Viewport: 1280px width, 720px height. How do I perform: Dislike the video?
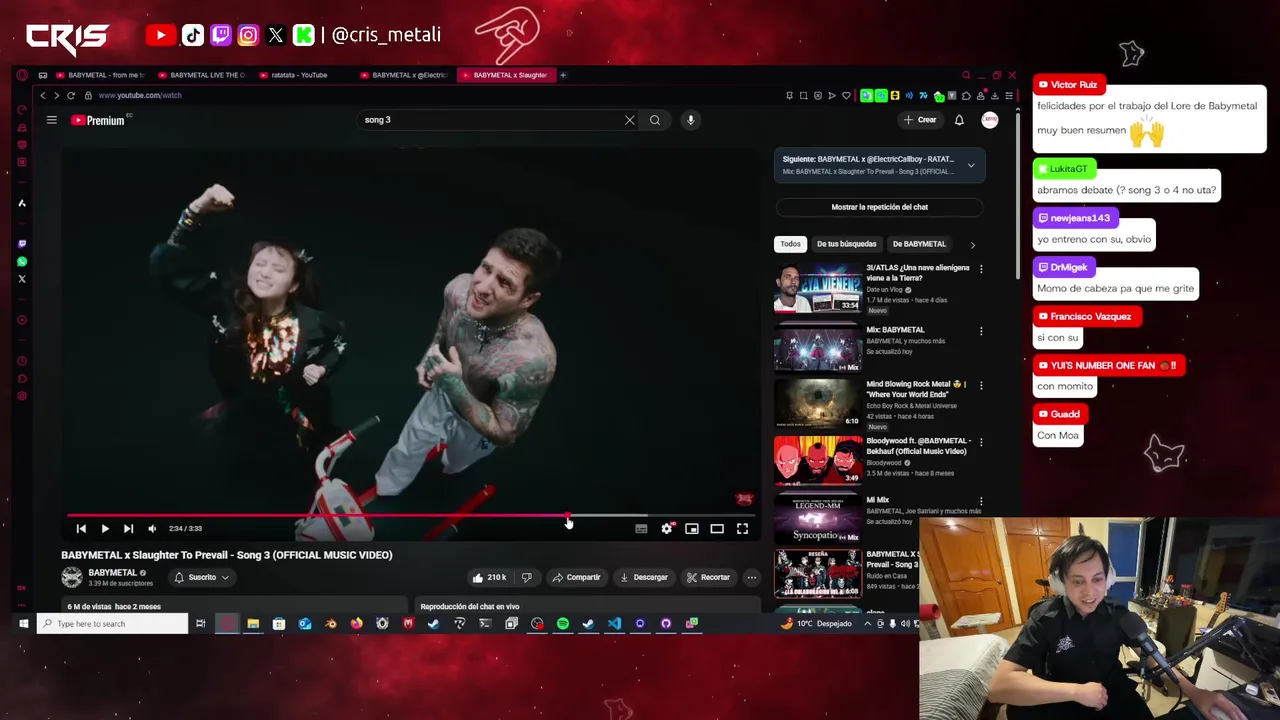[527, 577]
